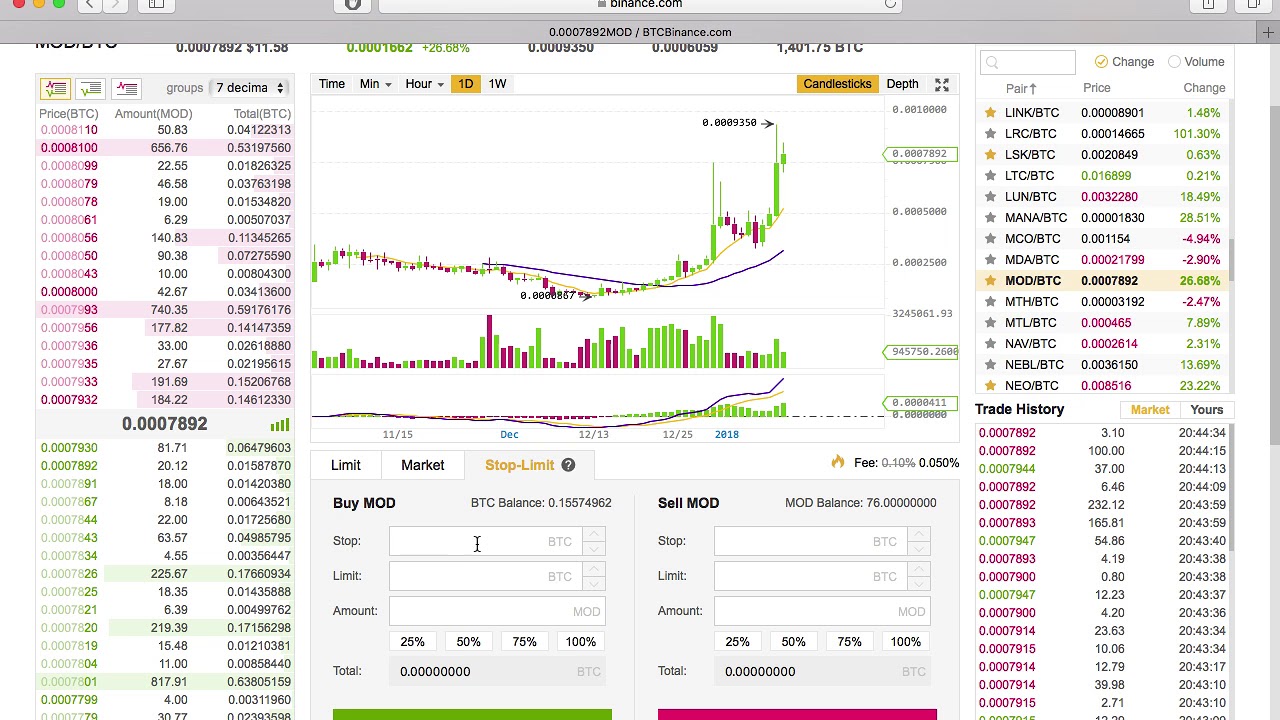Image resolution: width=1280 pixels, height=720 pixels.
Task: Show sell orders only order book view
Action: [126, 88]
